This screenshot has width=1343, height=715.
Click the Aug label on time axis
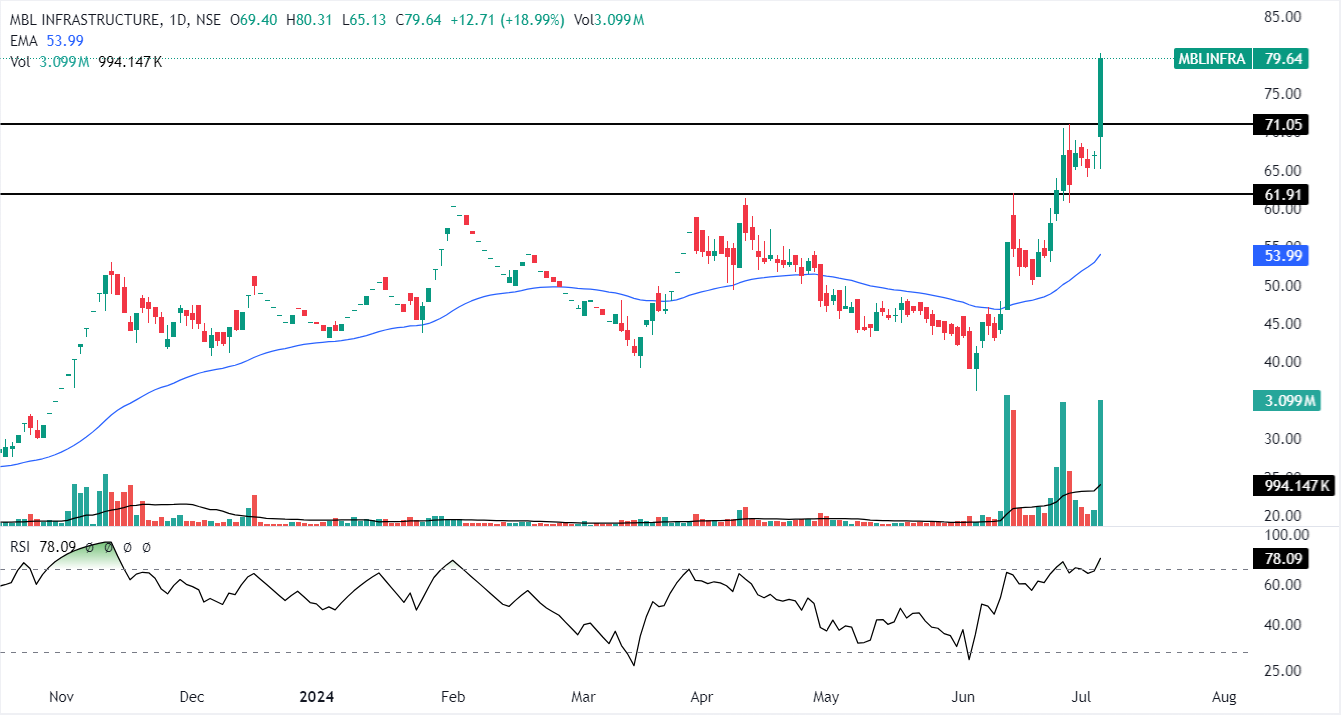click(x=1223, y=695)
